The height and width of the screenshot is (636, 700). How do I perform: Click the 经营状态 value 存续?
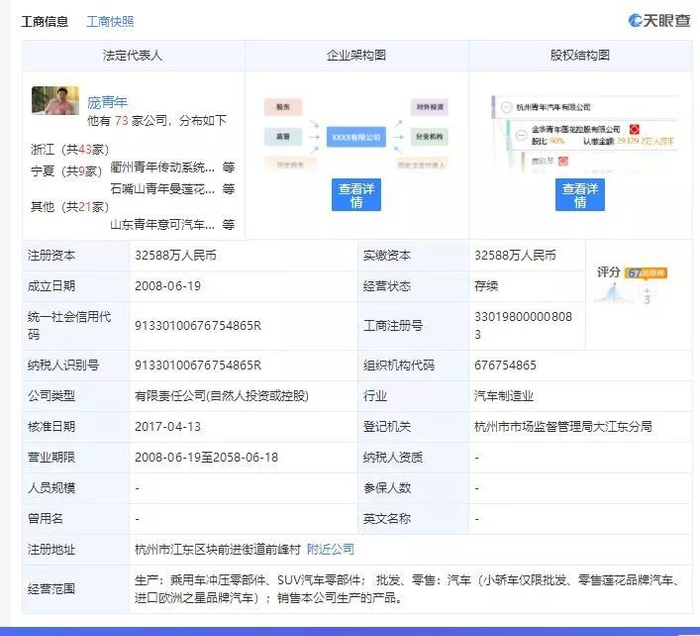(486, 286)
